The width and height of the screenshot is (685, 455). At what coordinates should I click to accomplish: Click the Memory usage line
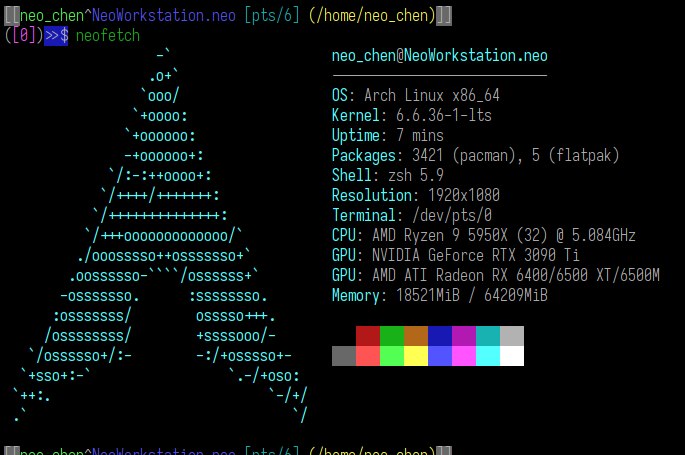pyautogui.click(x=440, y=296)
